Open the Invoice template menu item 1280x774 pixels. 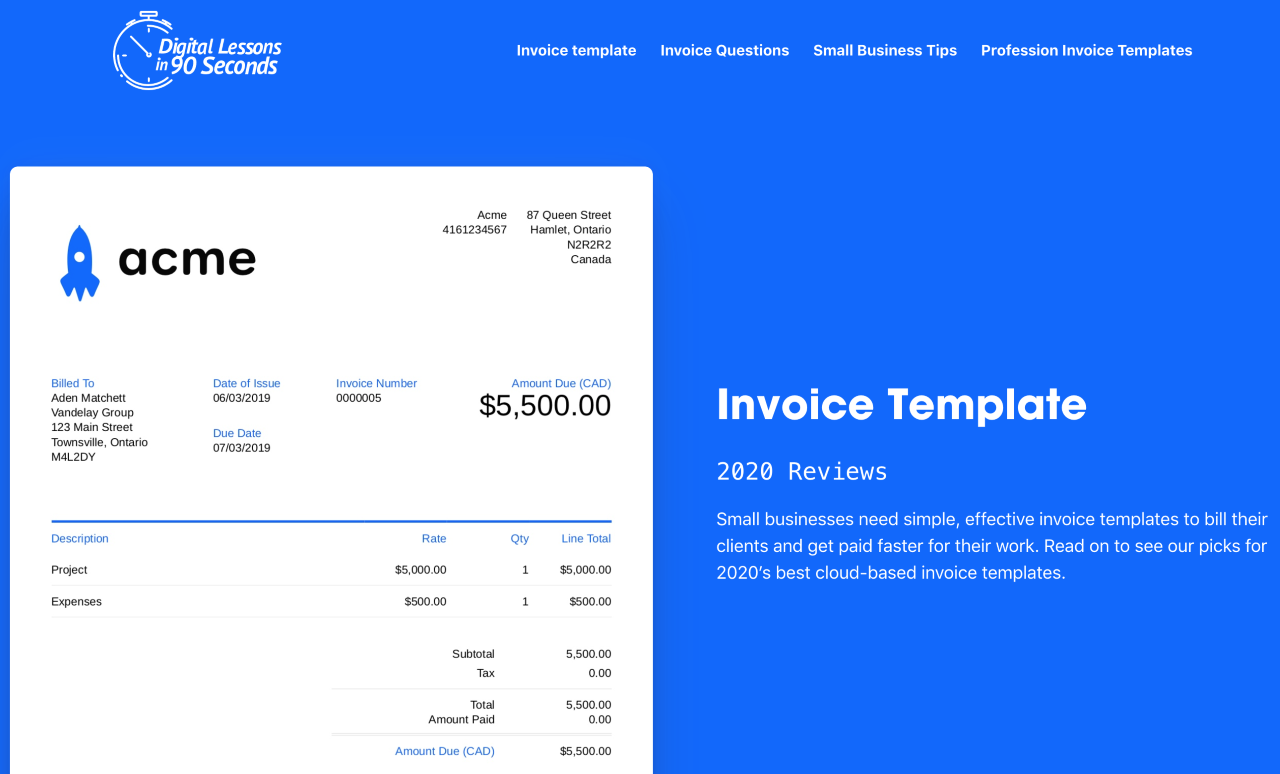576,50
